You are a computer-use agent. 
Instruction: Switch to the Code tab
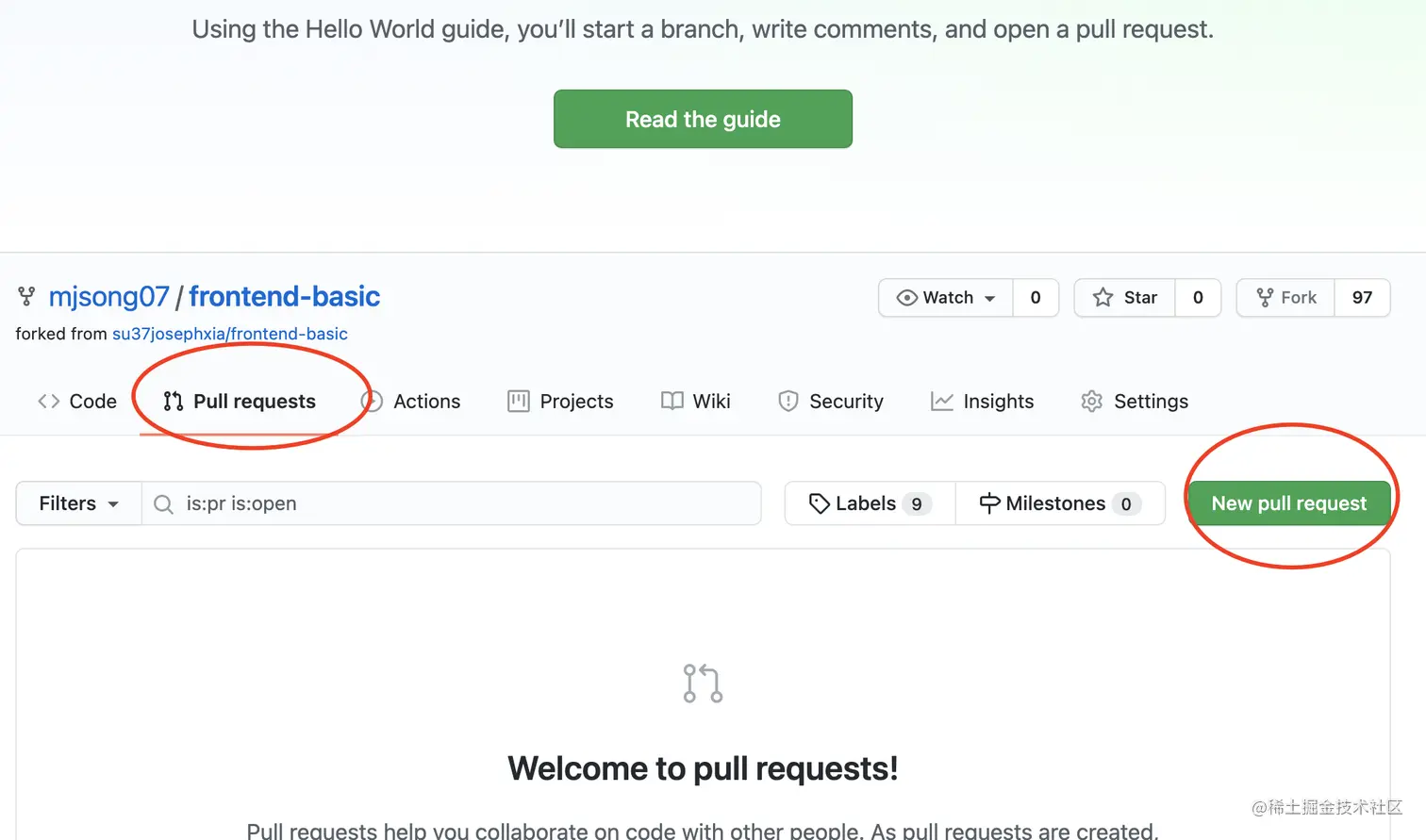(77, 402)
